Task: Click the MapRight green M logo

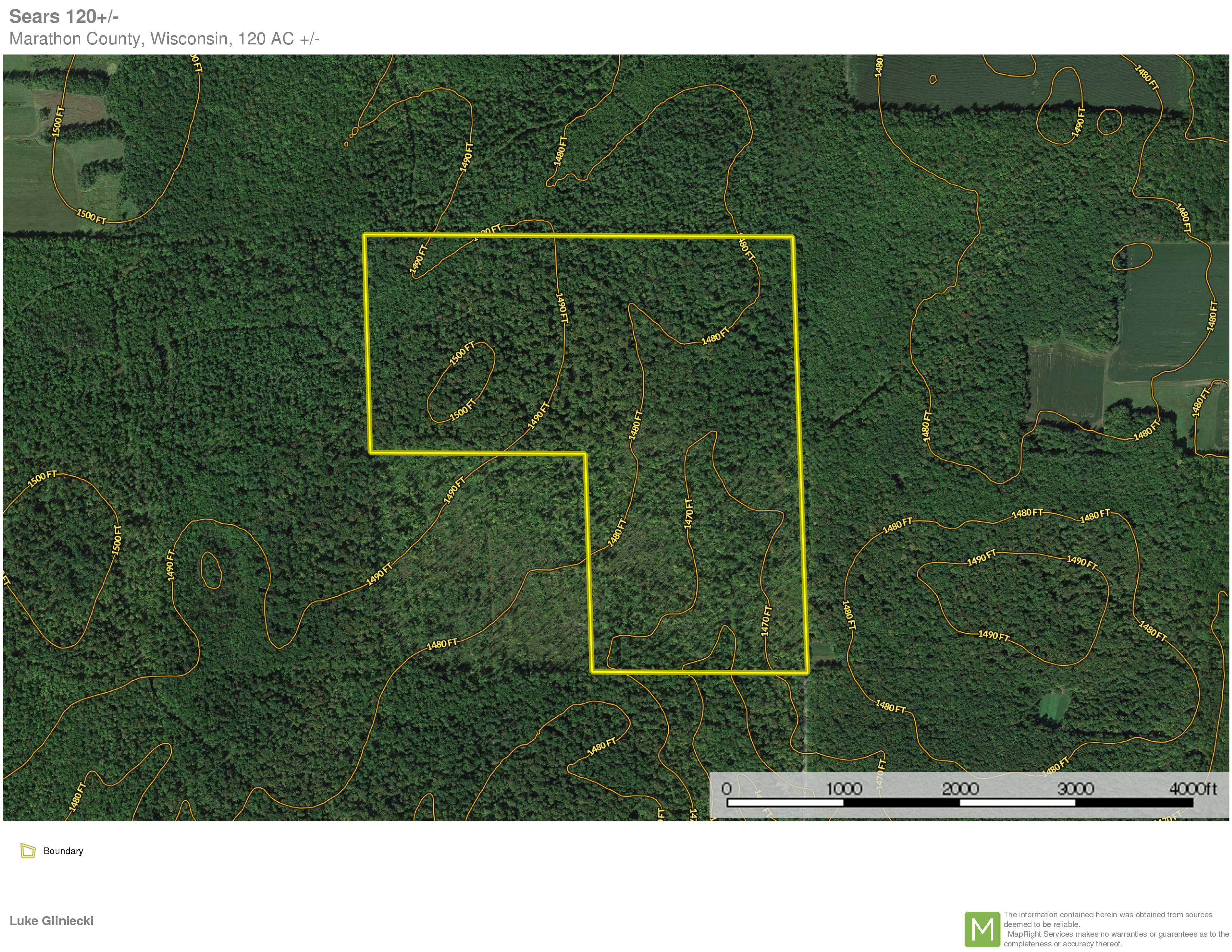Action: point(982,929)
